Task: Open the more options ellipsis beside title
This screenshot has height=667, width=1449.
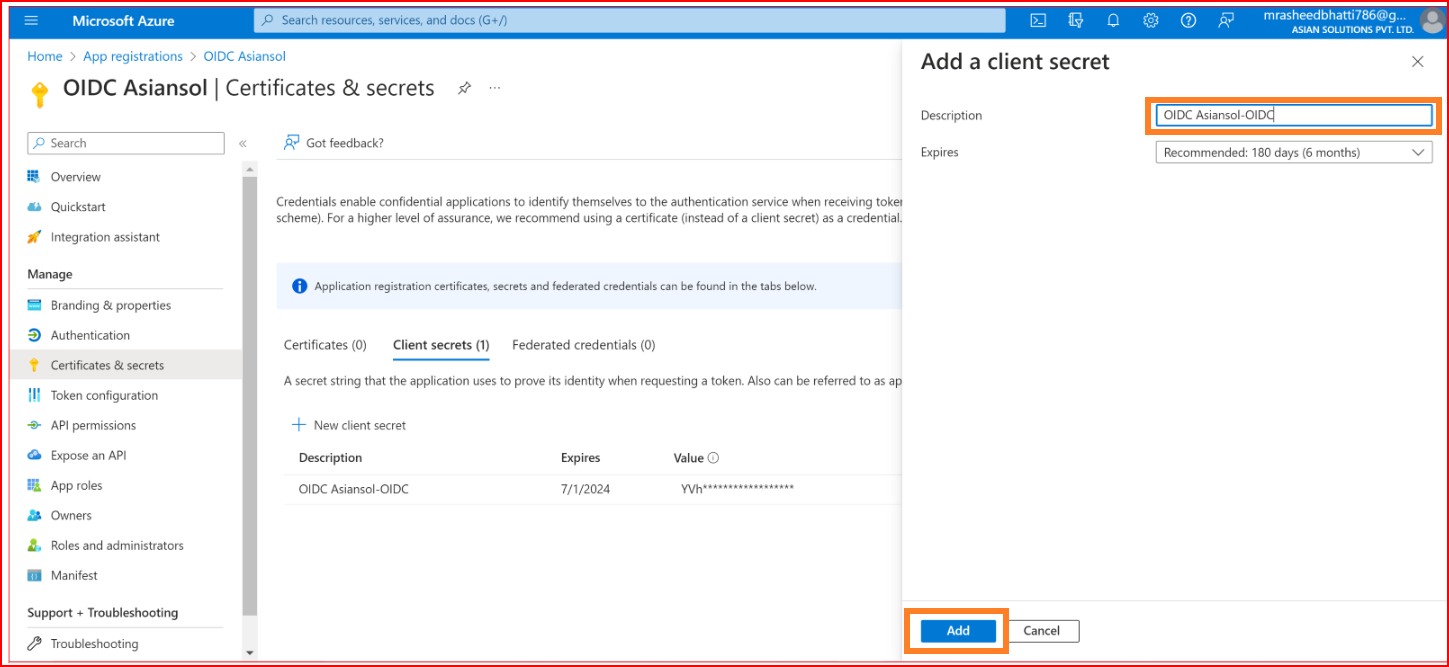Action: click(494, 88)
